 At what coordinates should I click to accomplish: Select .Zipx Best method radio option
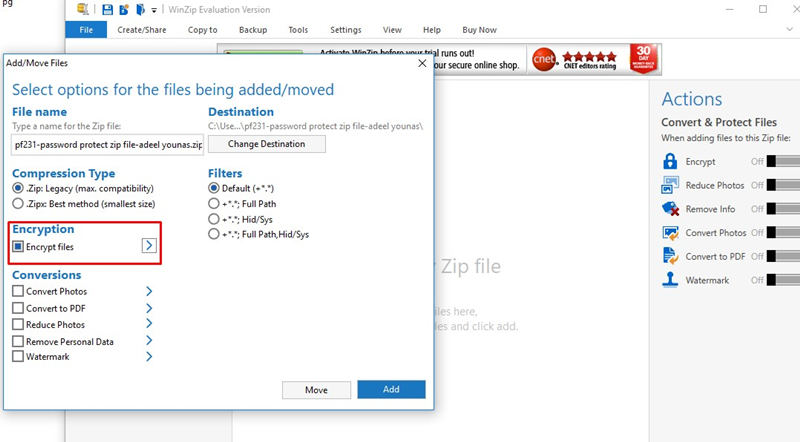click(x=17, y=206)
